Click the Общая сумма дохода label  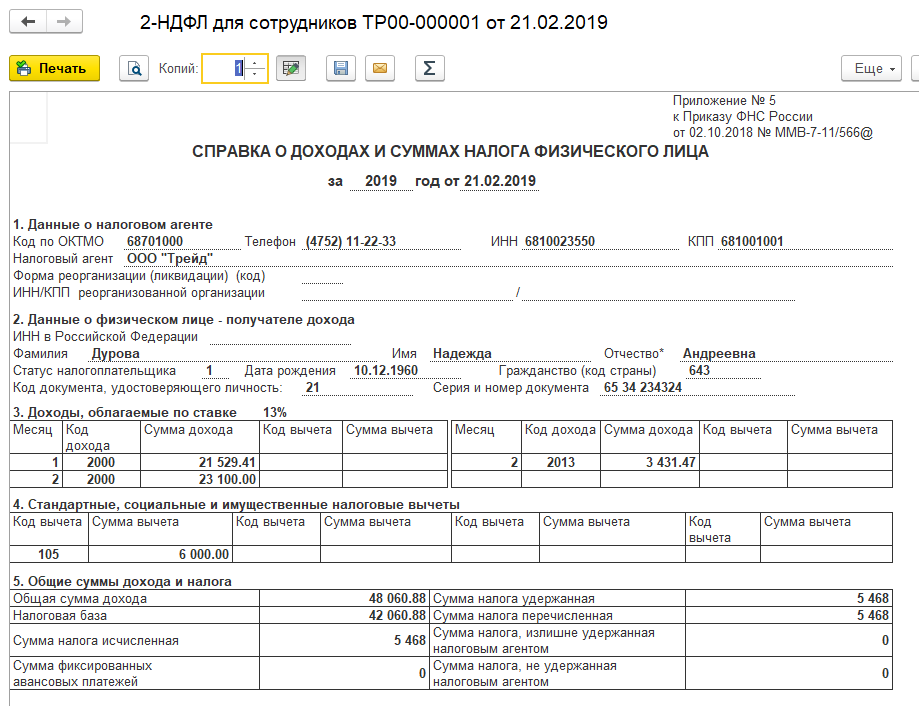pos(80,599)
